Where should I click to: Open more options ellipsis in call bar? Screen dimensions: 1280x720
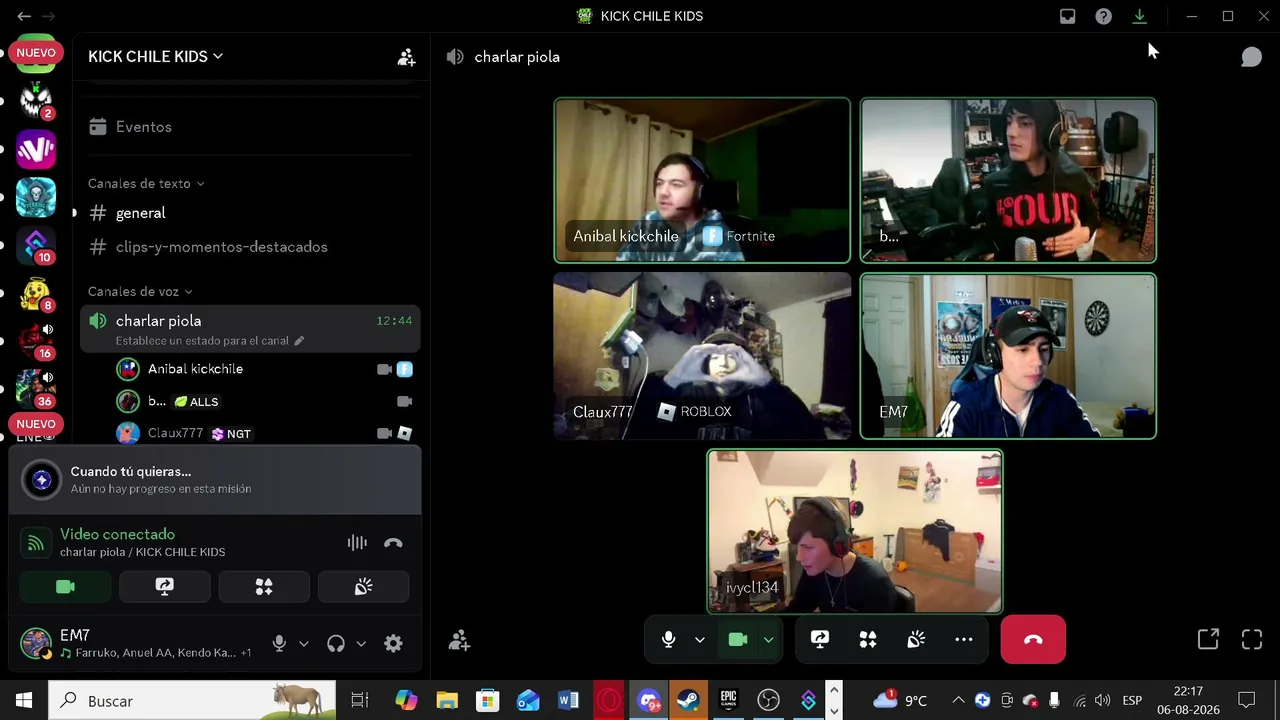[x=964, y=640]
